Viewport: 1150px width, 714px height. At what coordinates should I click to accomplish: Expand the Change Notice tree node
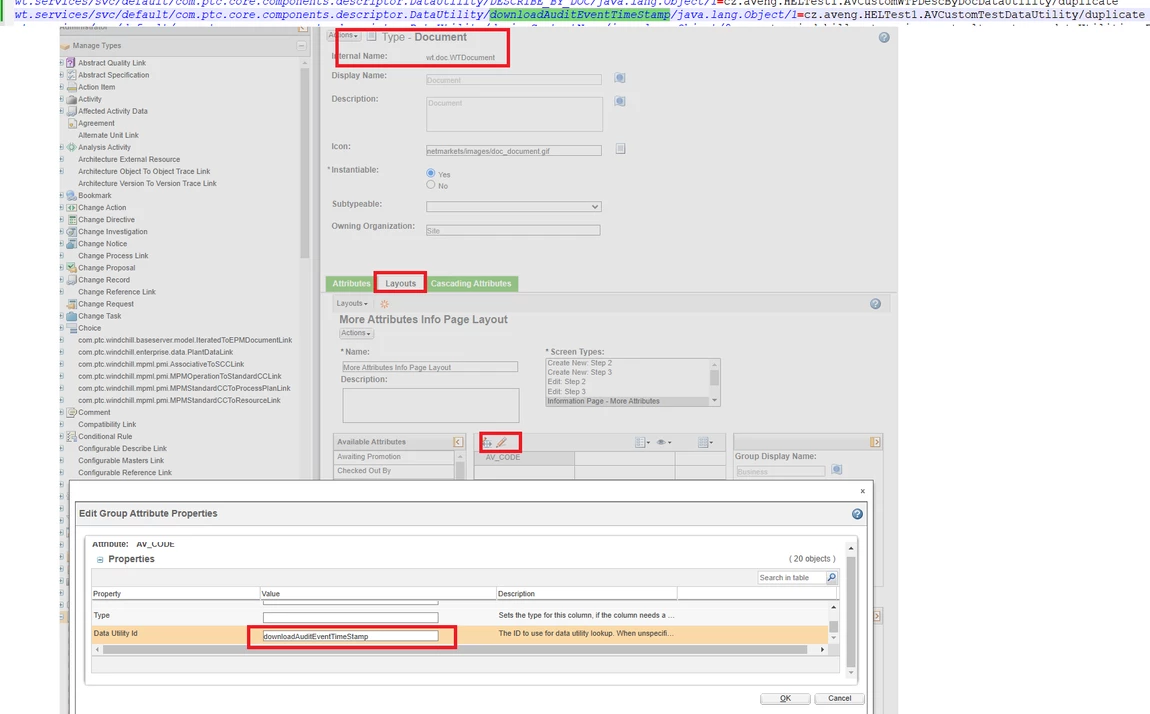62,243
